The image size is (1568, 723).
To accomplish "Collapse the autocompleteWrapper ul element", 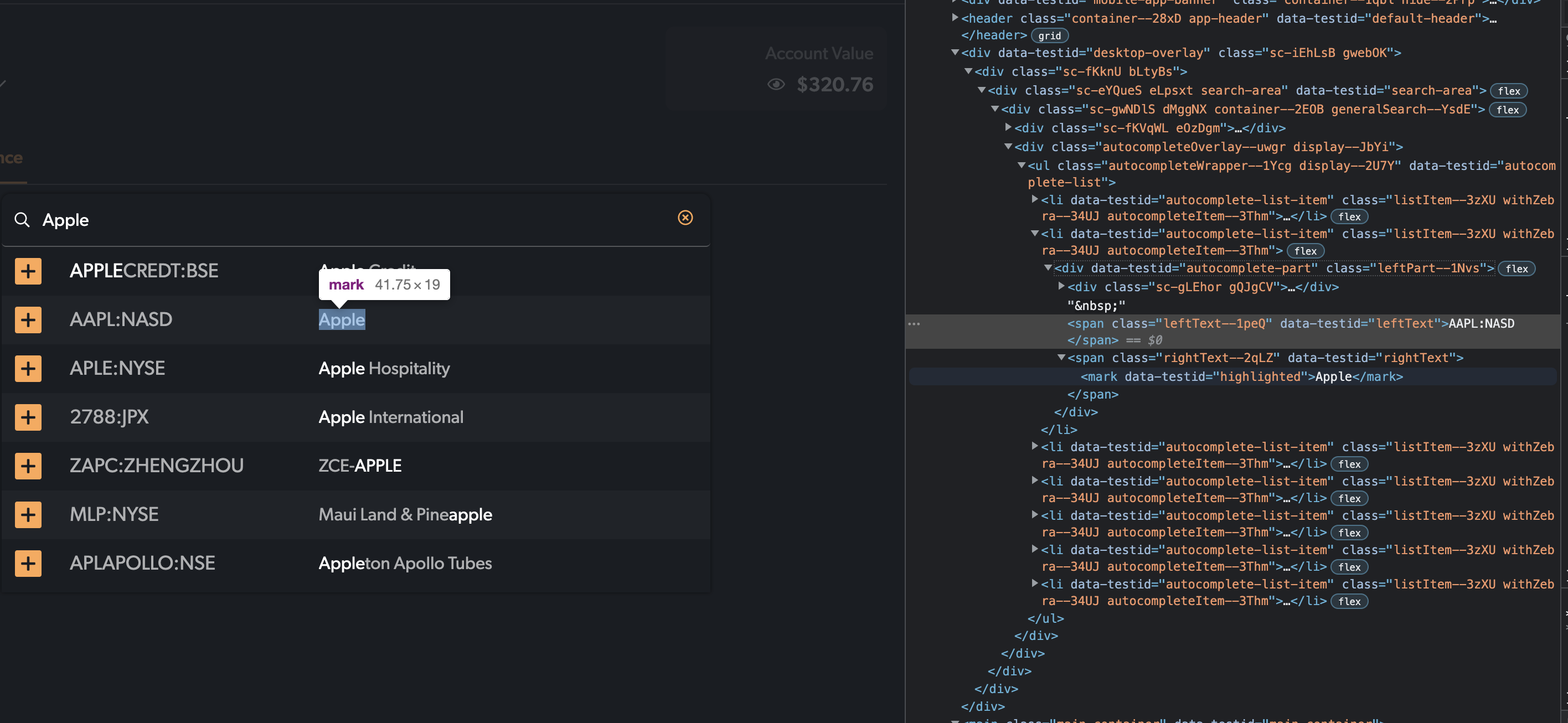I will click(1022, 165).
